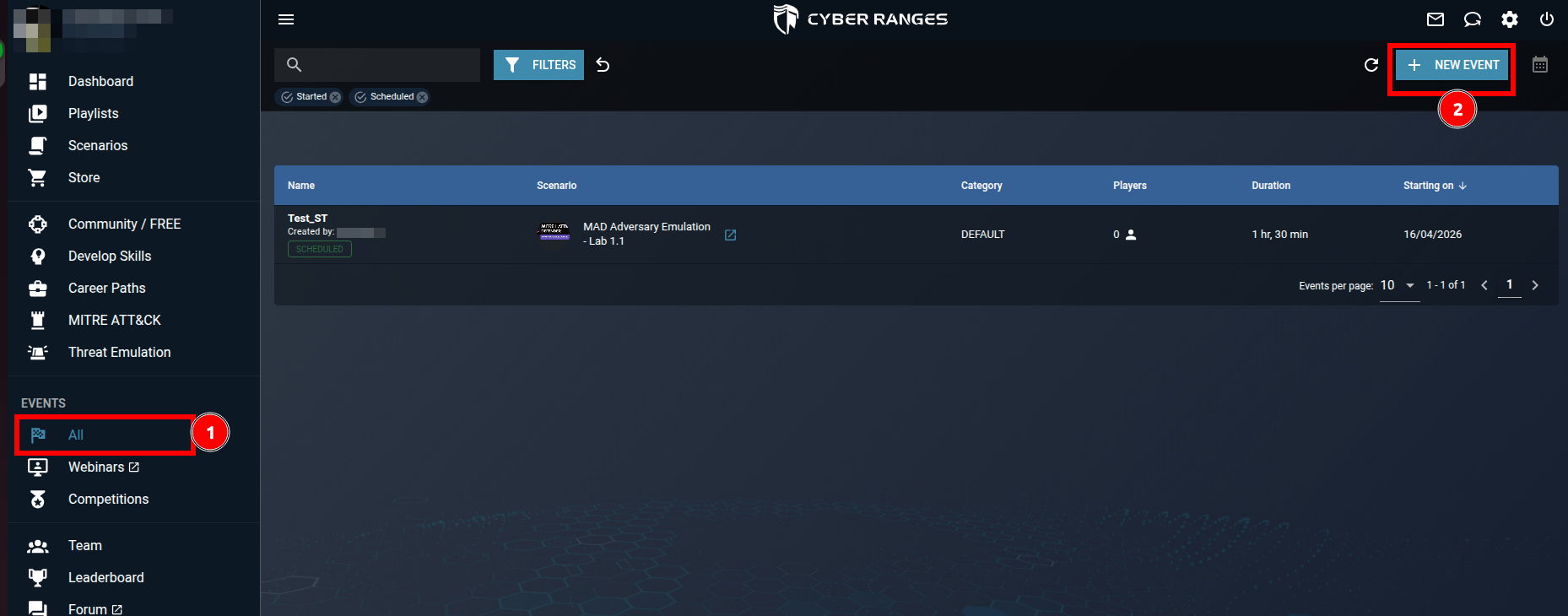Remove the Scheduled filter chip
The width and height of the screenshot is (1568, 616).
pos(422,97)
